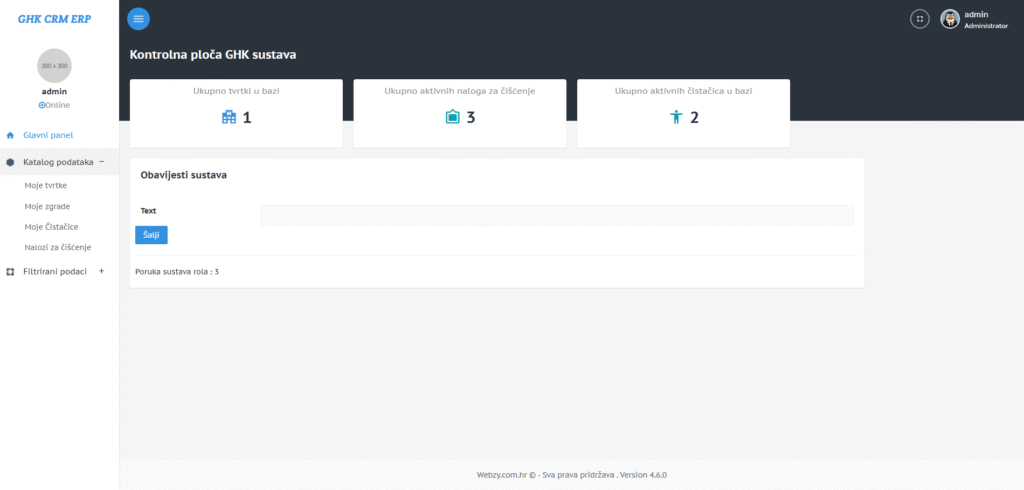This screenshot has height=490, width=1024.
Task: Open the admin avatar in top bar
Action: point(950,19)
